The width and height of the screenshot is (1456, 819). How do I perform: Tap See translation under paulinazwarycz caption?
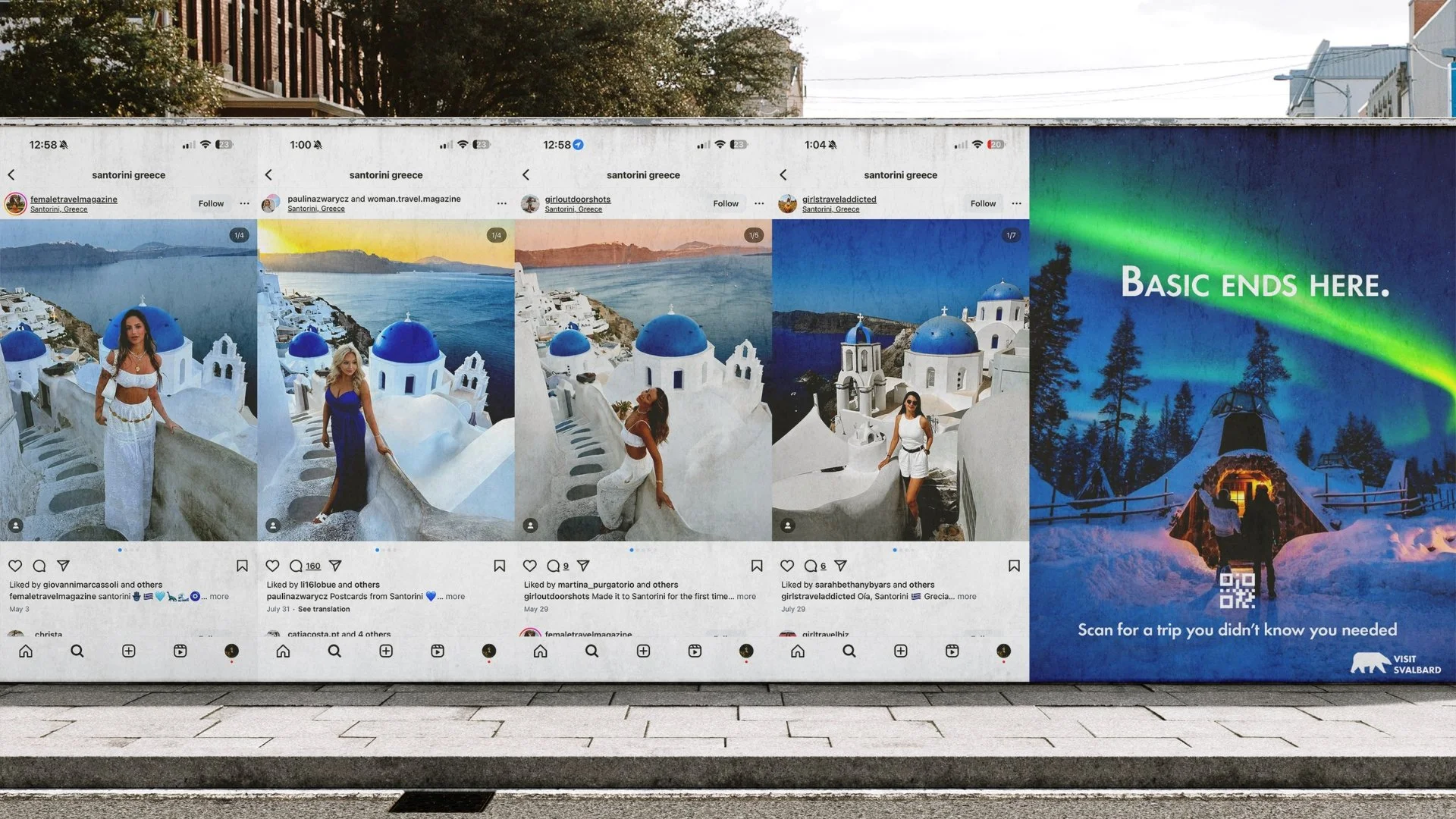tap(324, 609)
